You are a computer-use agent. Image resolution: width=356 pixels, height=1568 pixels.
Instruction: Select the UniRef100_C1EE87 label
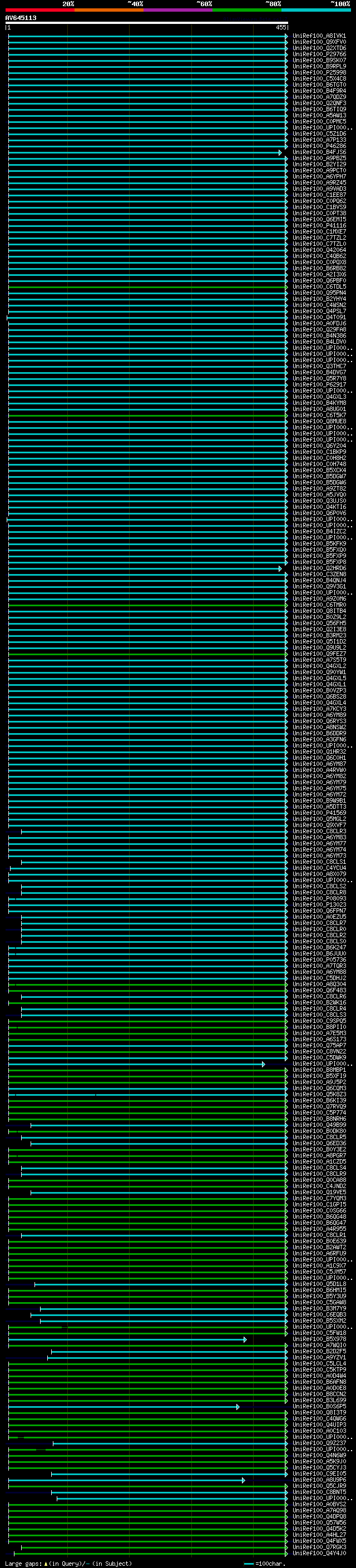(x=319, y=195)
